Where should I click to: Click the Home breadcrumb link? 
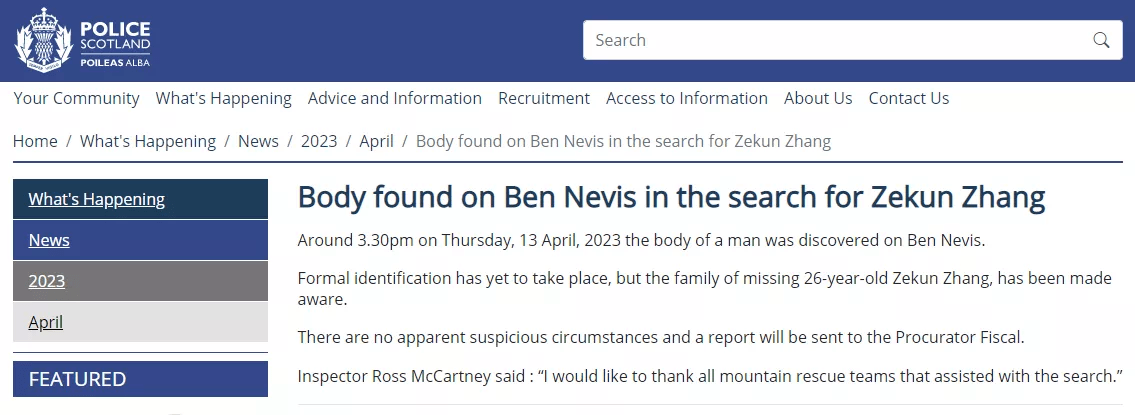[35, 141]
